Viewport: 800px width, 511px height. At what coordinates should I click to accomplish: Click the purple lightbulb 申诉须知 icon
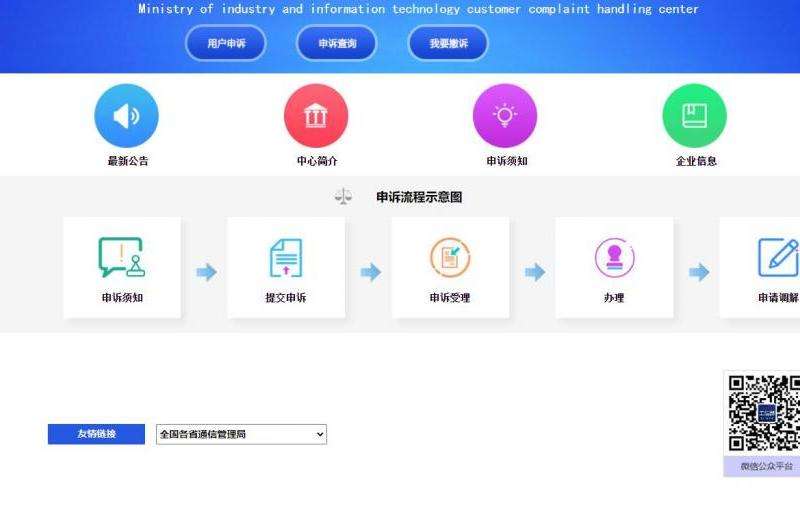(505, 116)
